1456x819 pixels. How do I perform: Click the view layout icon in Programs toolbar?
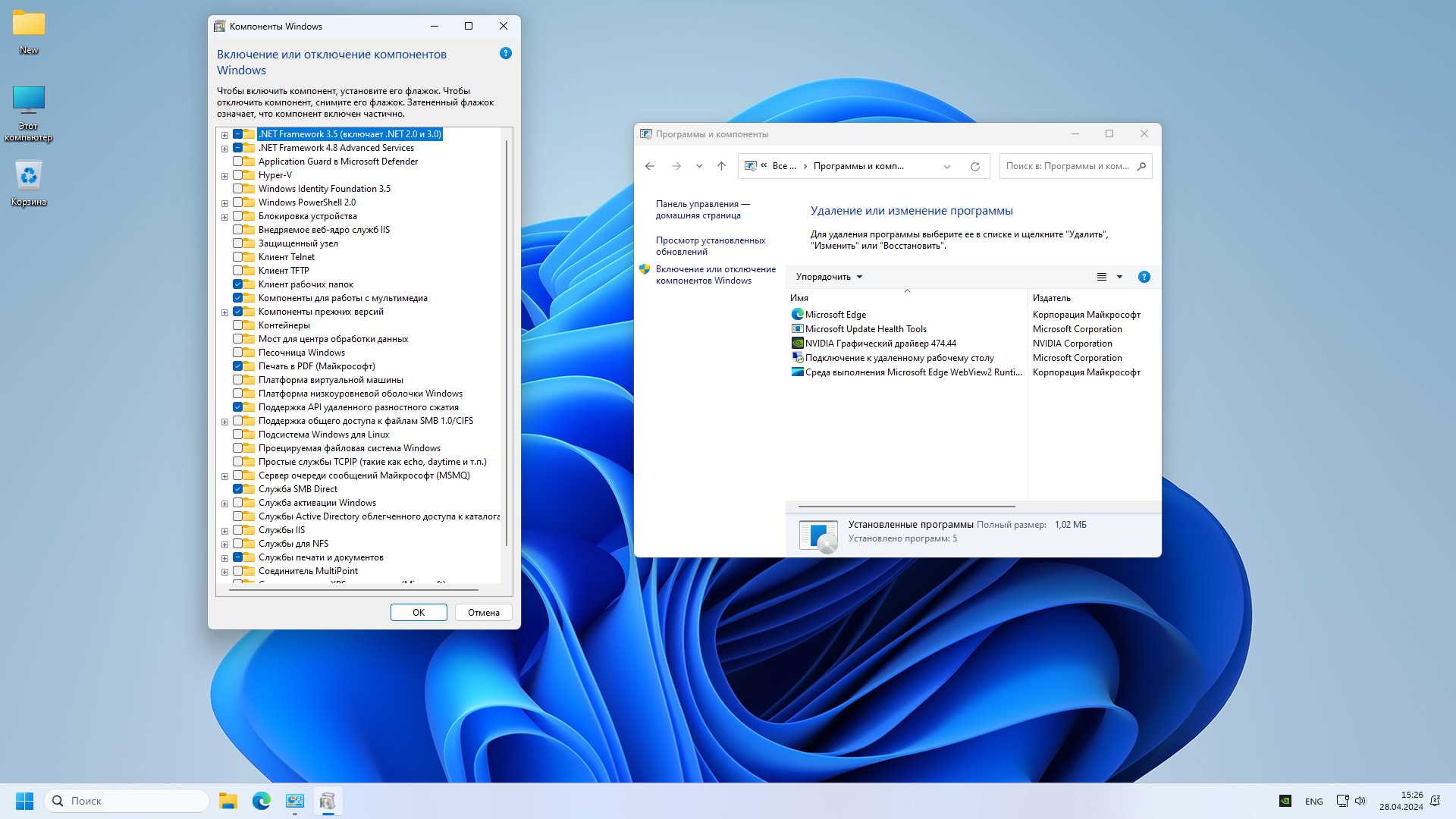[x=1102, y=277]
